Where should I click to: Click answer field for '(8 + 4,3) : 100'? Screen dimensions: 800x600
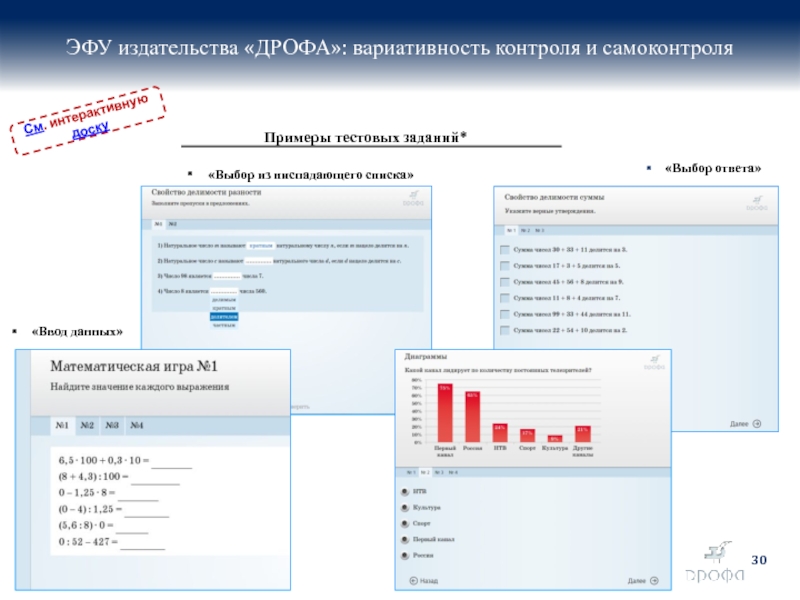[155, 478]
